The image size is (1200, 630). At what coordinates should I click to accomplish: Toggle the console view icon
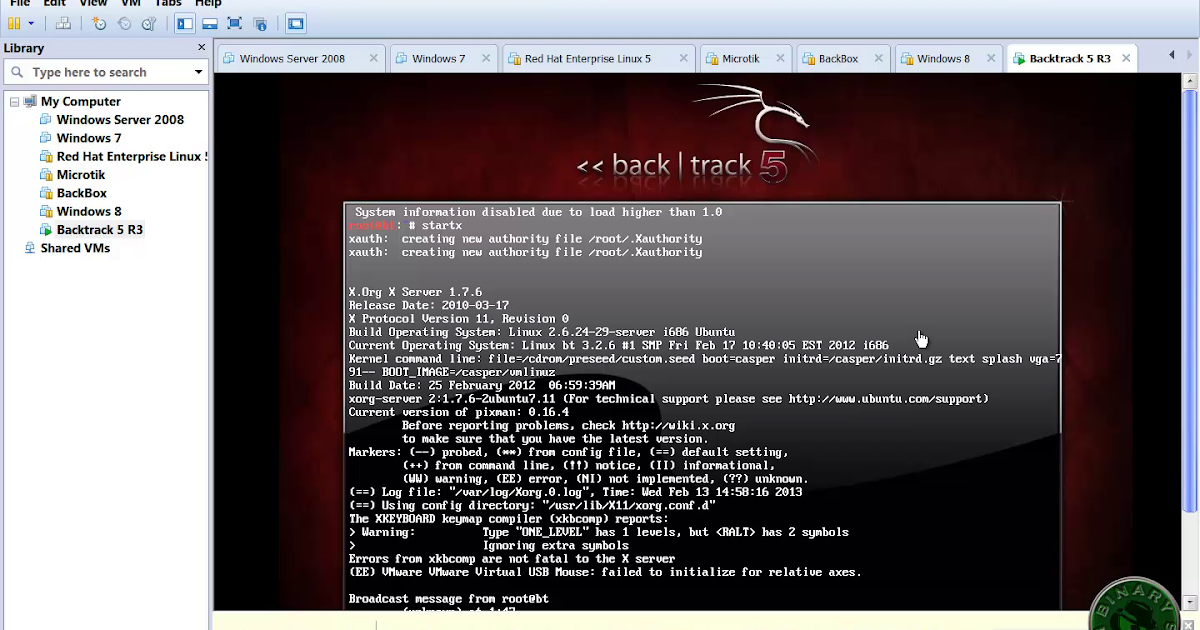tap(295, 23)
